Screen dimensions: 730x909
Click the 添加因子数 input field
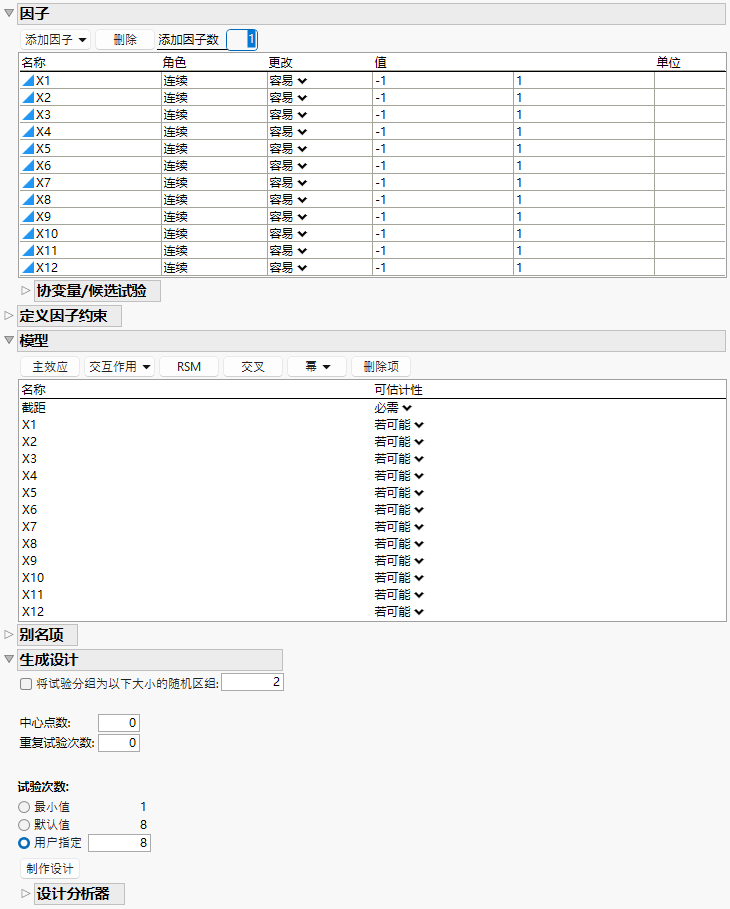(x=242, y=39)
